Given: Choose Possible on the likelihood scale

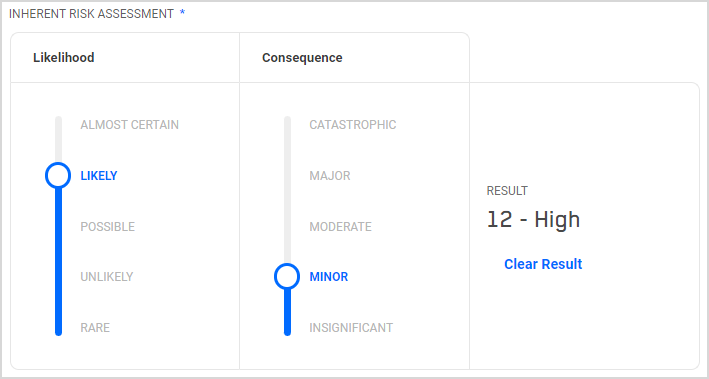Looking at the screenshot, I should 108,227.
